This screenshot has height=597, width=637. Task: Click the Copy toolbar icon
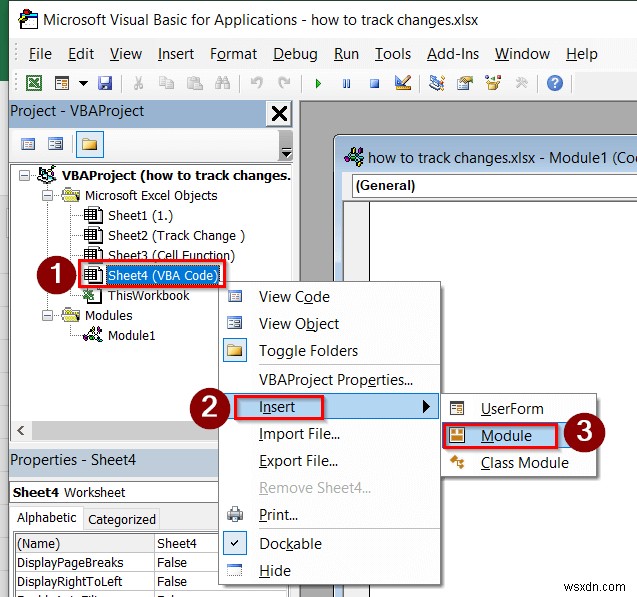tap(166, 83)
